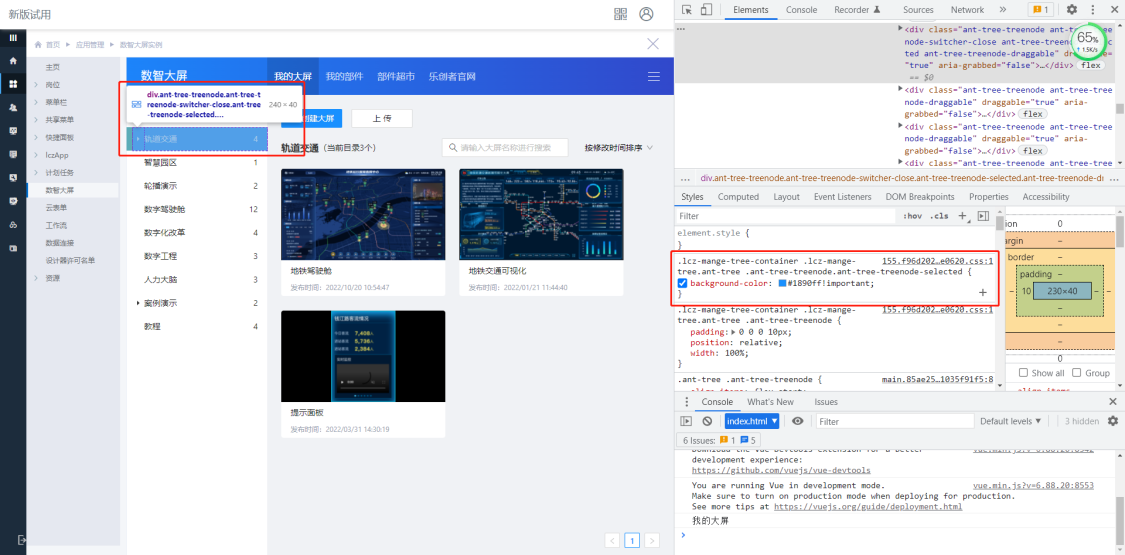Click the #1890ff color swatch
Screen dimensions: 1125x555
point(783,283)
